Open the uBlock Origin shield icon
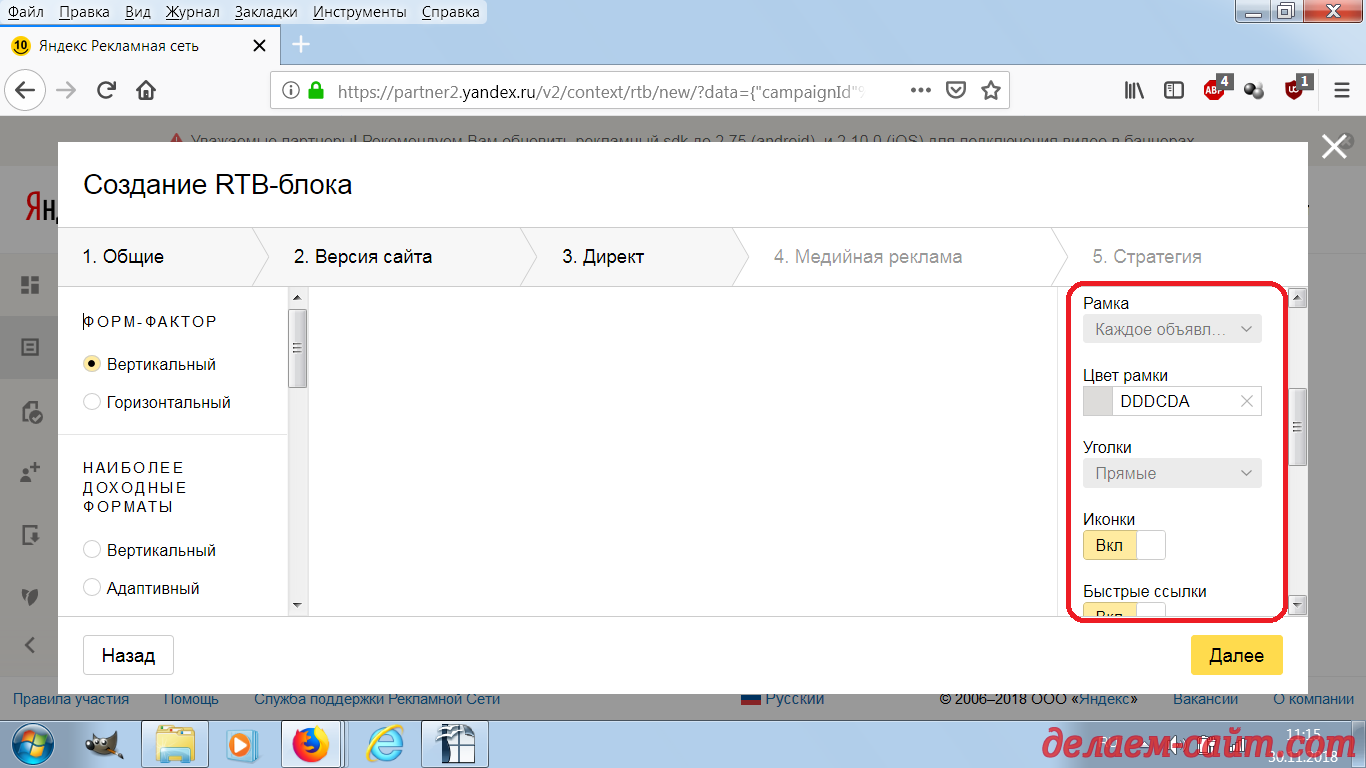Screen dimensions: 1366x768 coord(1296,90)
